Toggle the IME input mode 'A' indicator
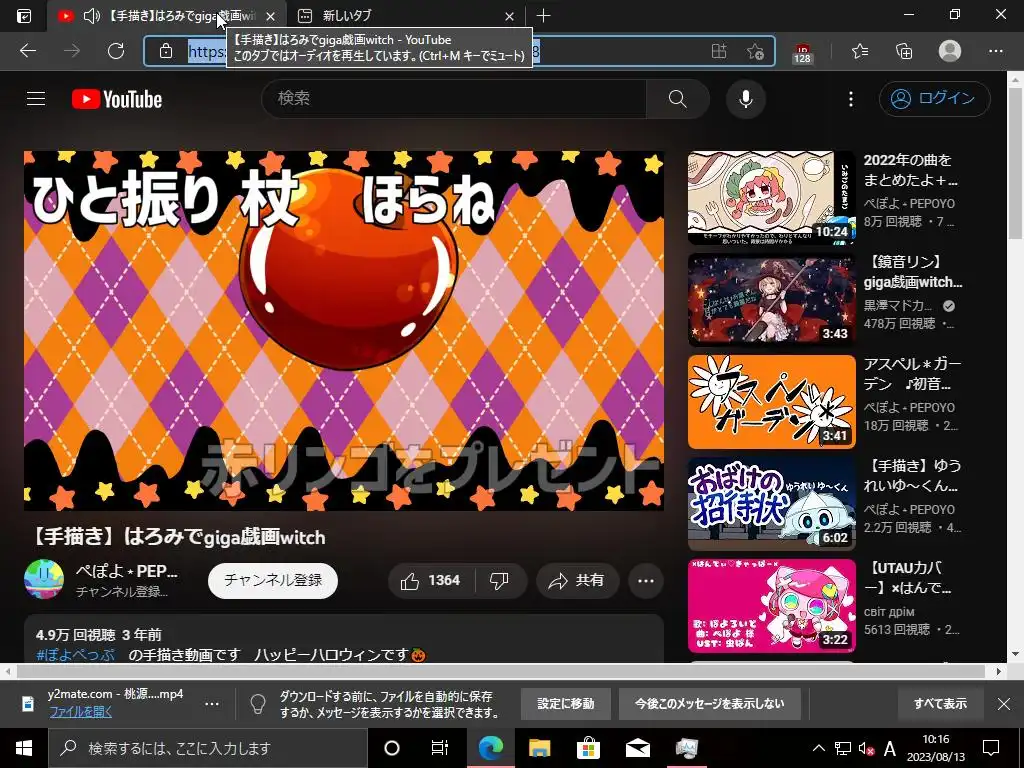Viewport: 1024px width, 768px height. tap(889, 748)
